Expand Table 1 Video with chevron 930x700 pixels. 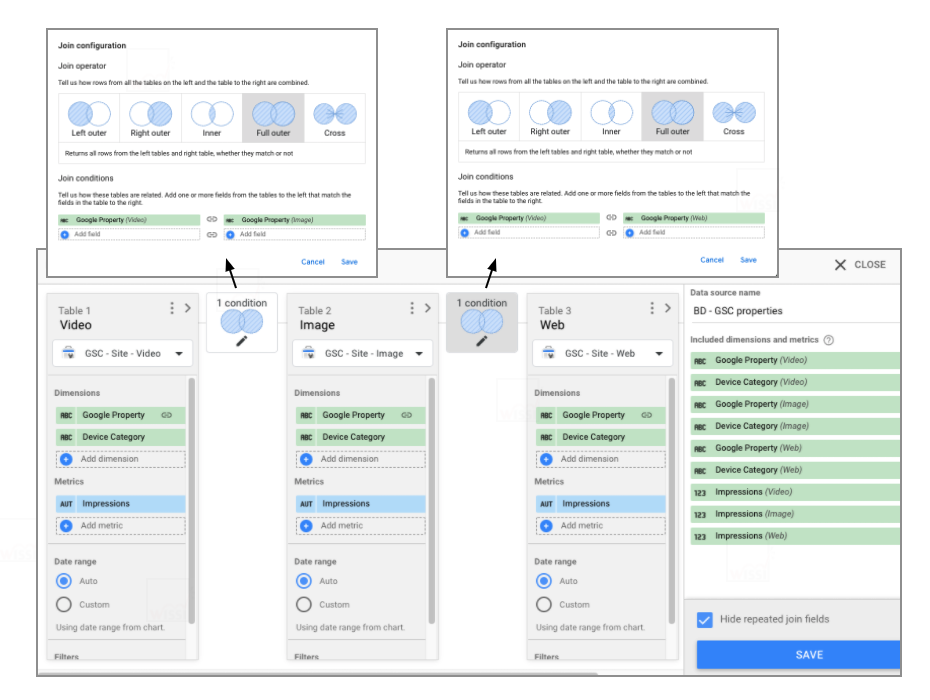coord(187,308)
